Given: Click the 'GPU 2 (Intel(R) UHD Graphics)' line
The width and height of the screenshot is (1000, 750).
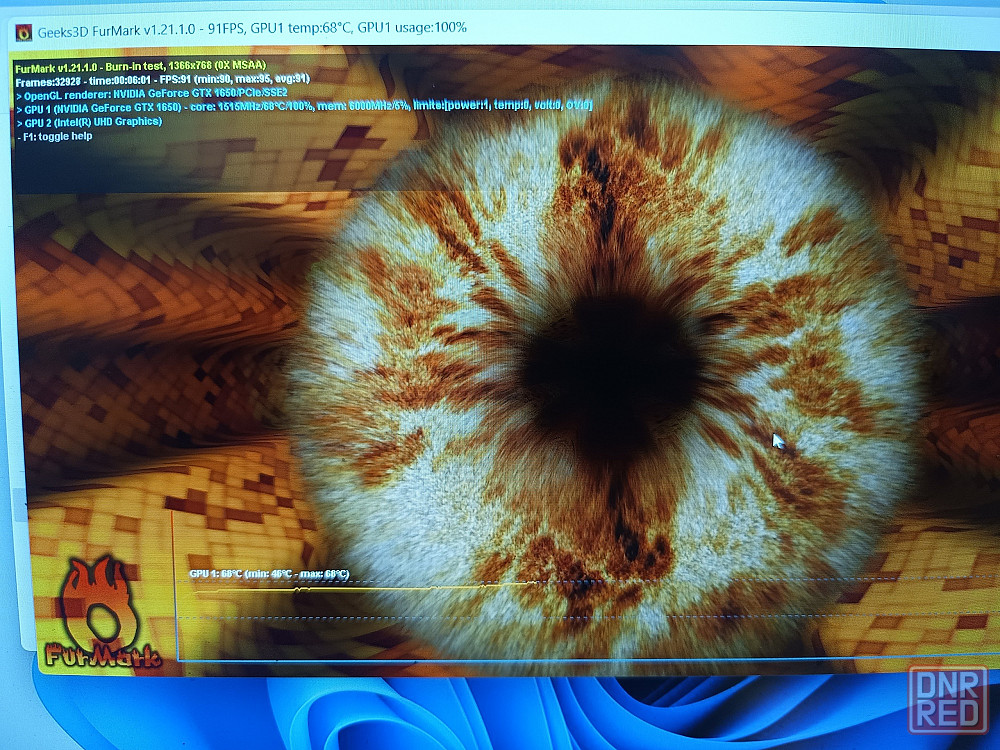Looking at the screenshot, I should (x=89, y=122).
